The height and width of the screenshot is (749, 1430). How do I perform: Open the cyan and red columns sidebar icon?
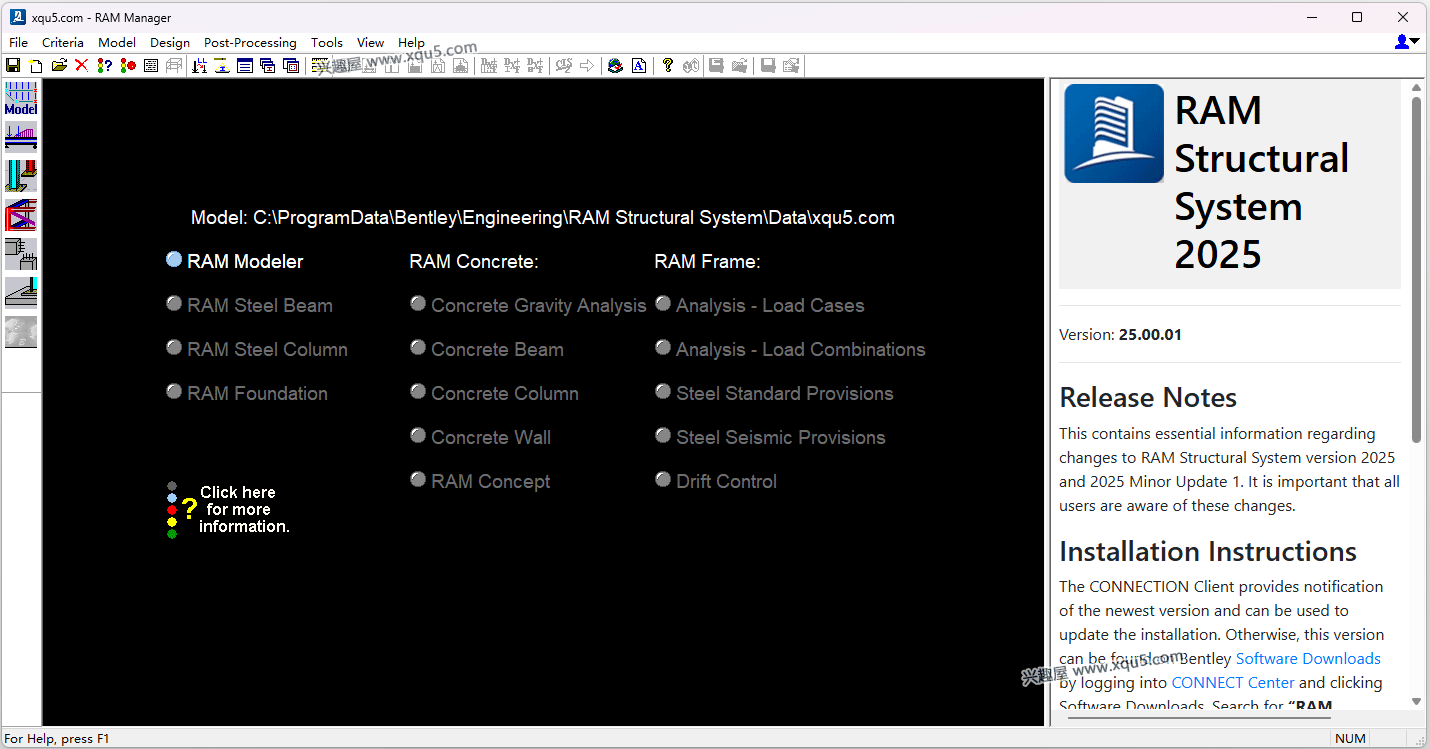coord(21,176)
